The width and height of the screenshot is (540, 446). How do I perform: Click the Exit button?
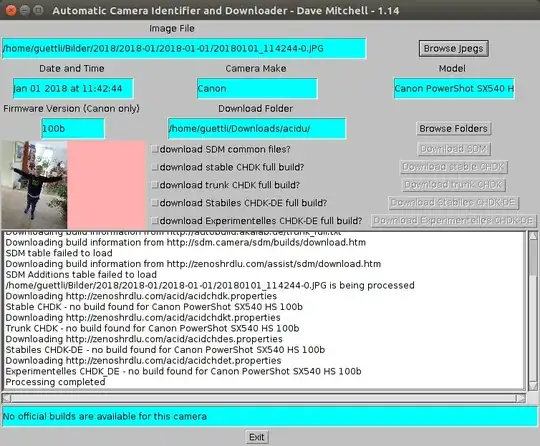257,437
